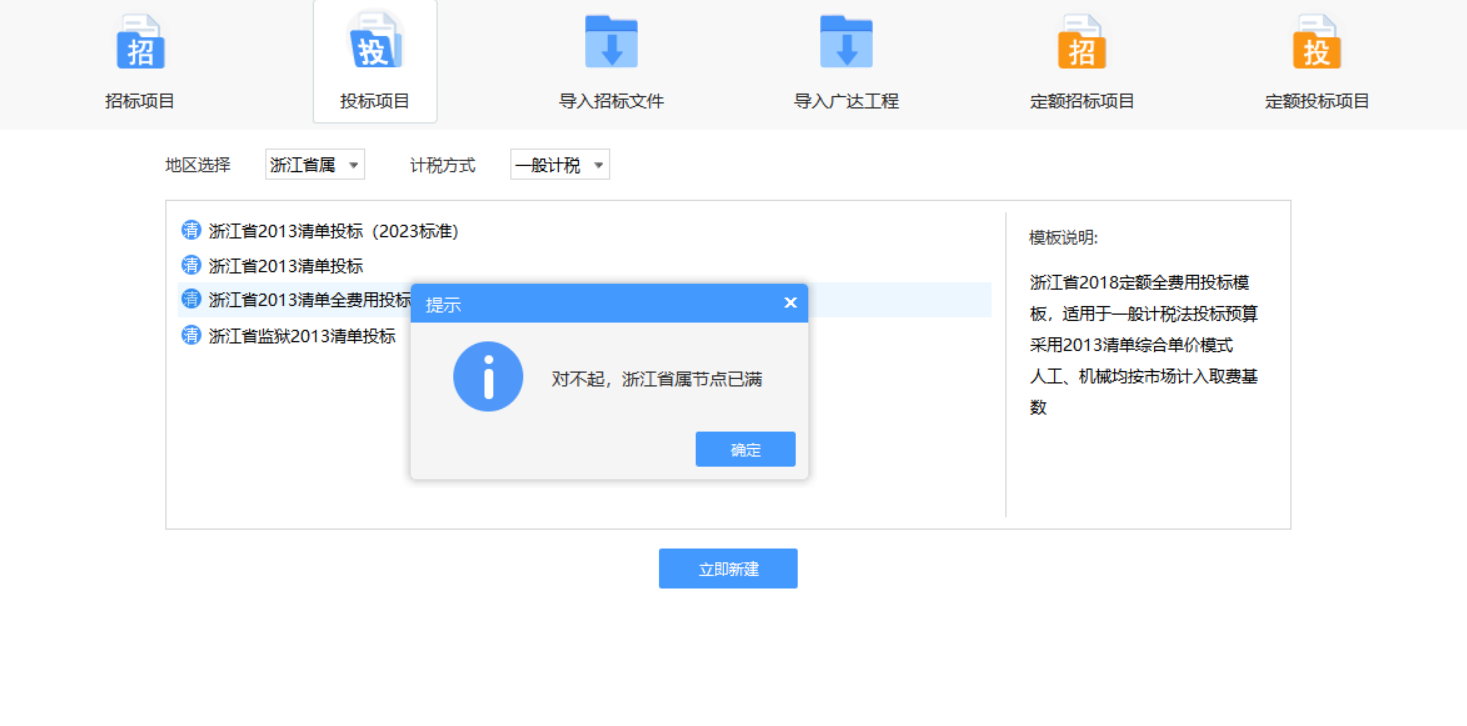Click the 导入招标文件 folder icon
The width and height of the screenshot is (1467, 726).
611,42
